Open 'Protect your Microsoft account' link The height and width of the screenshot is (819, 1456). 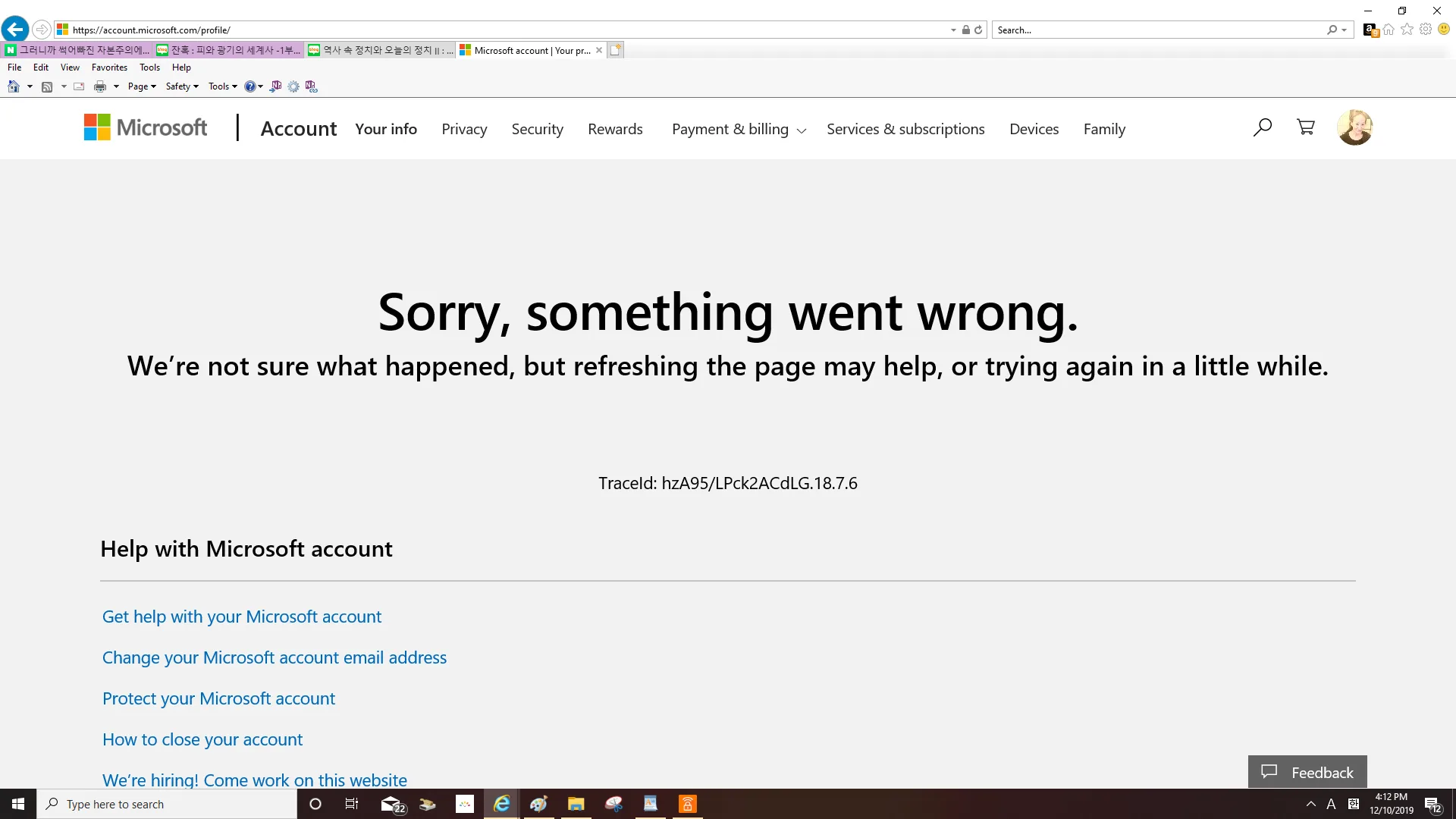click(218, 698)
